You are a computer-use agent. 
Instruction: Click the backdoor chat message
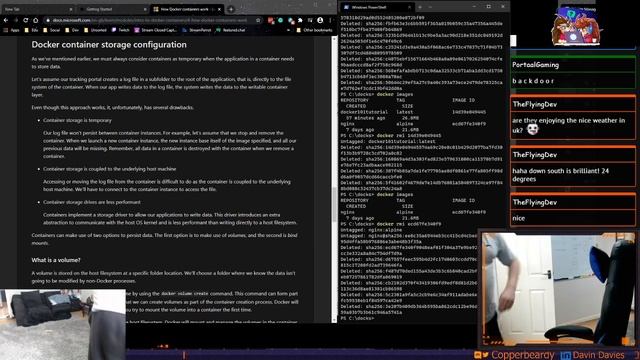(x=533, y=81)
